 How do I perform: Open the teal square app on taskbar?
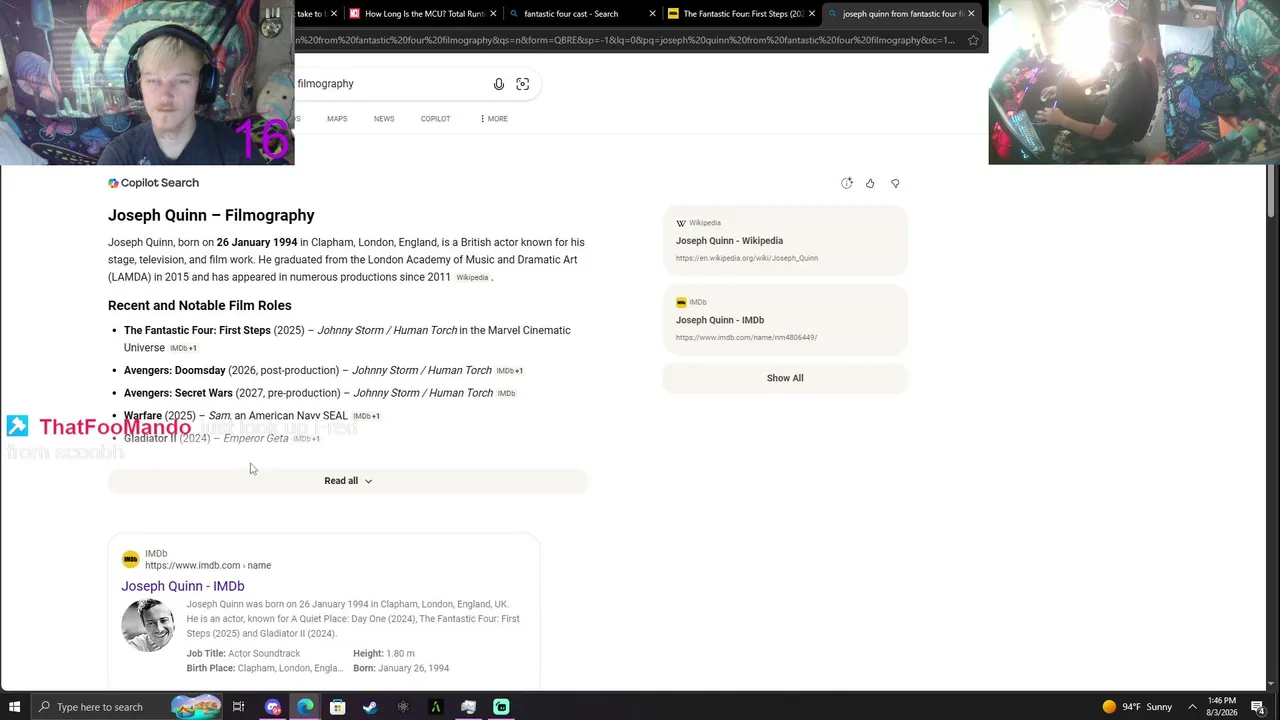[501, 707]
